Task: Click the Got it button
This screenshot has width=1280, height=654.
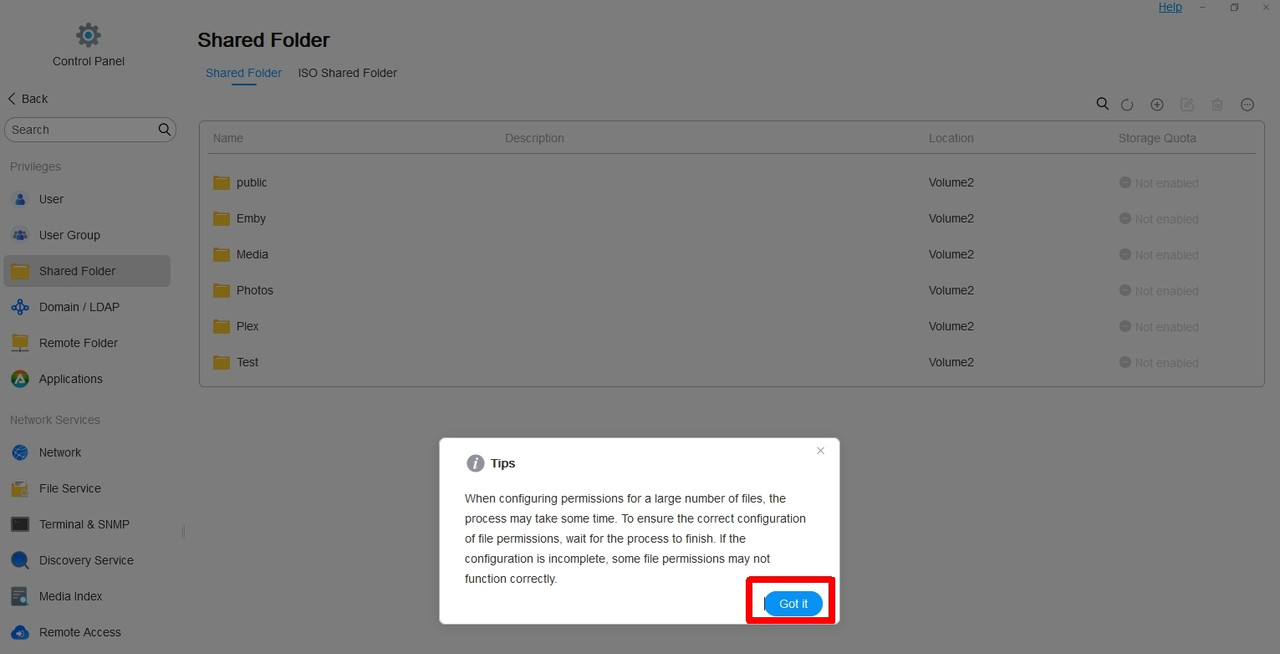Action: [793, 604]
